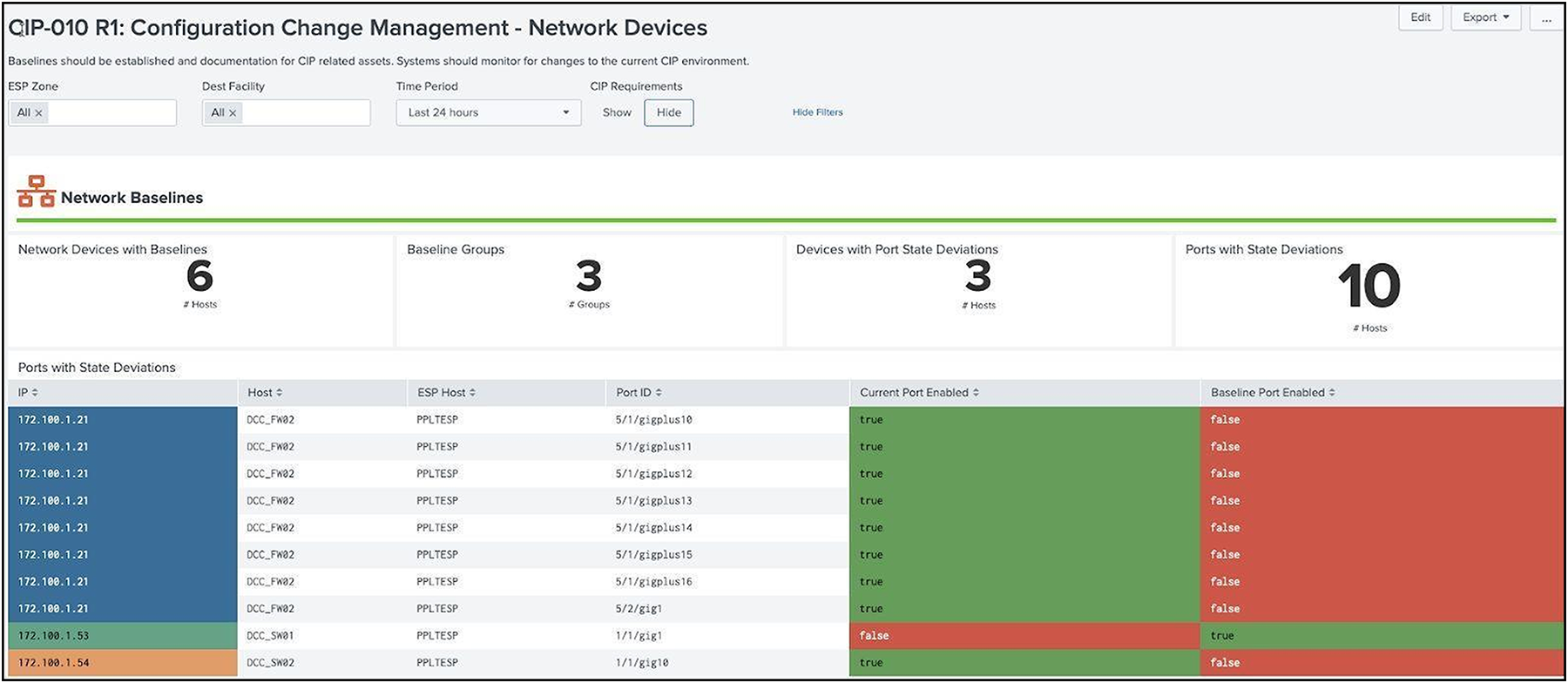Click PPLTESP in the 5/1/gigplus10 row
The height and width of the screenshot is (683, 1568).
click(x=437, y=420)
